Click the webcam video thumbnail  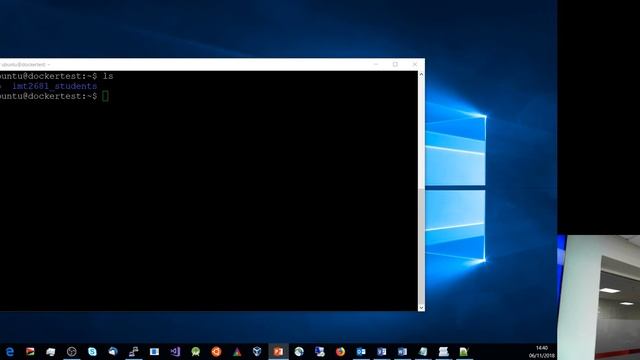pyautogui.click(x=599, y=298)
